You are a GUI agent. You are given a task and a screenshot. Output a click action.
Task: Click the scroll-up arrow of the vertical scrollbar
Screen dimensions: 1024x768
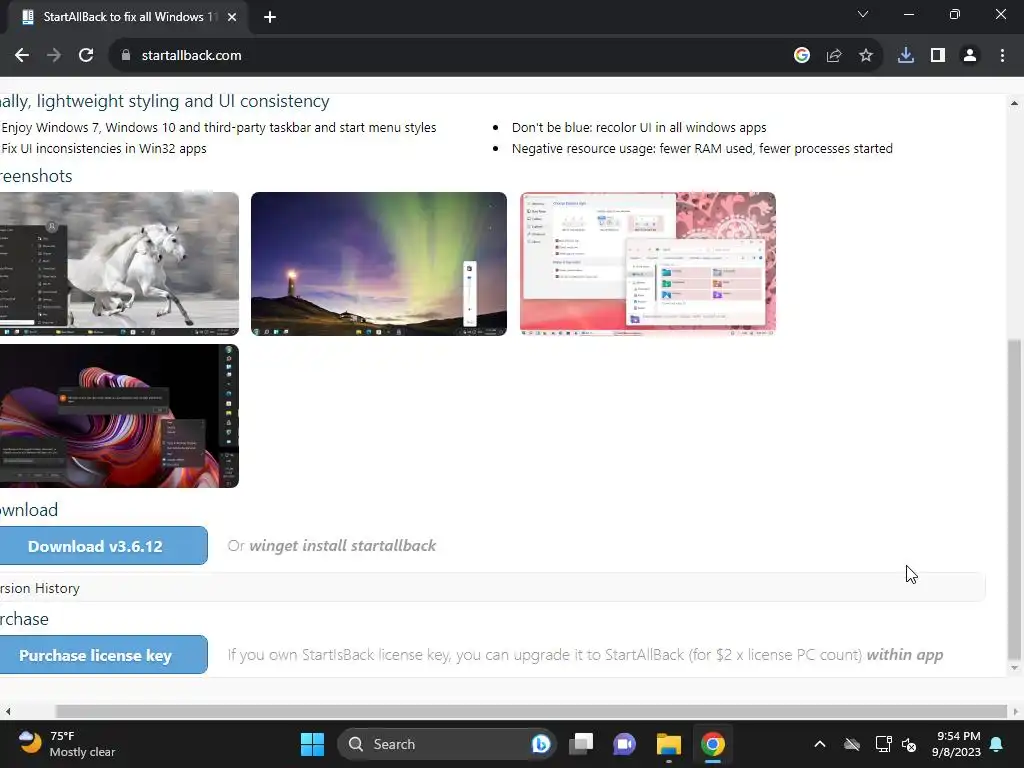click(1014, 103)
